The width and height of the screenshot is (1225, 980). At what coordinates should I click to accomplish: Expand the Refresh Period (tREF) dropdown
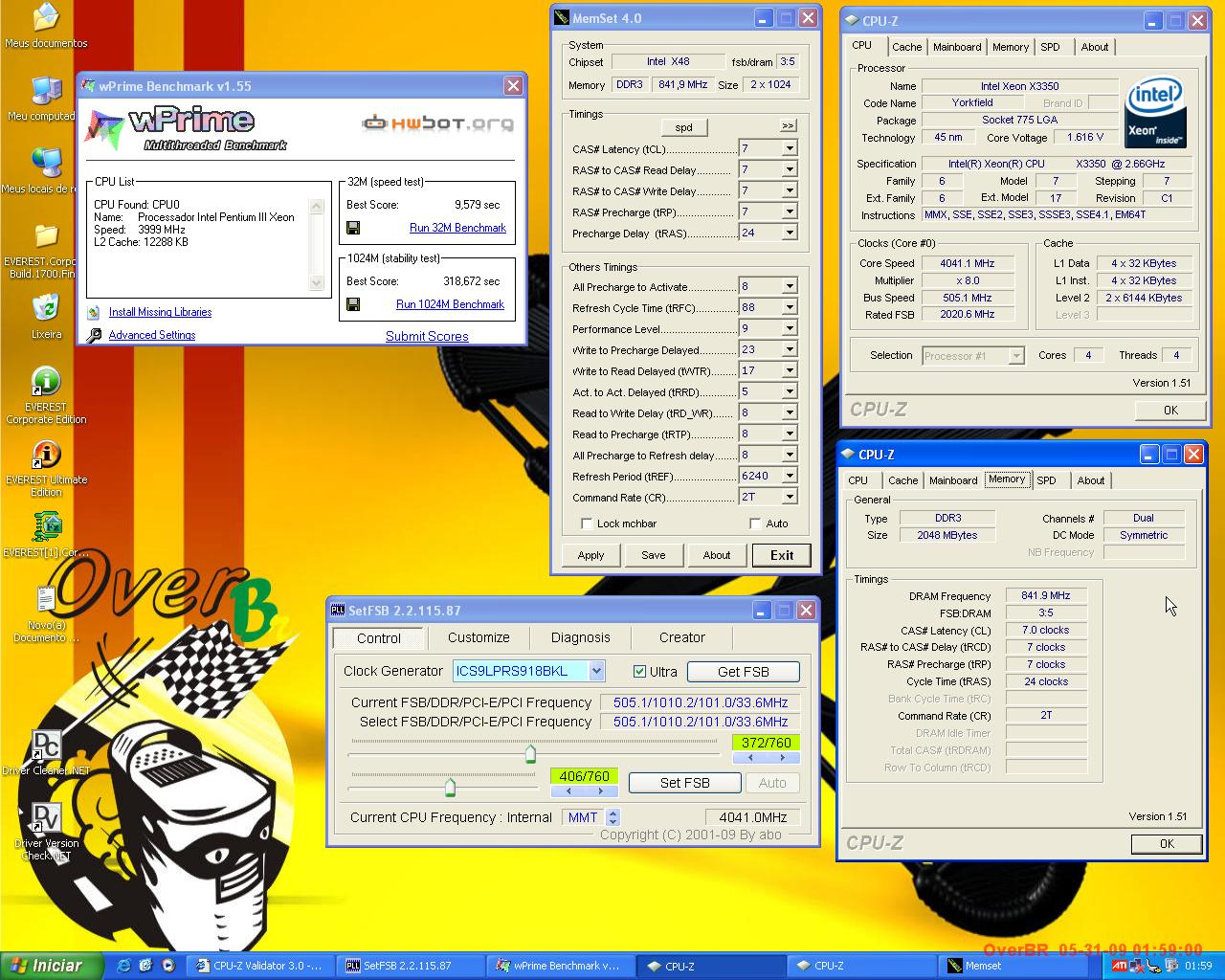coord(790,476)
